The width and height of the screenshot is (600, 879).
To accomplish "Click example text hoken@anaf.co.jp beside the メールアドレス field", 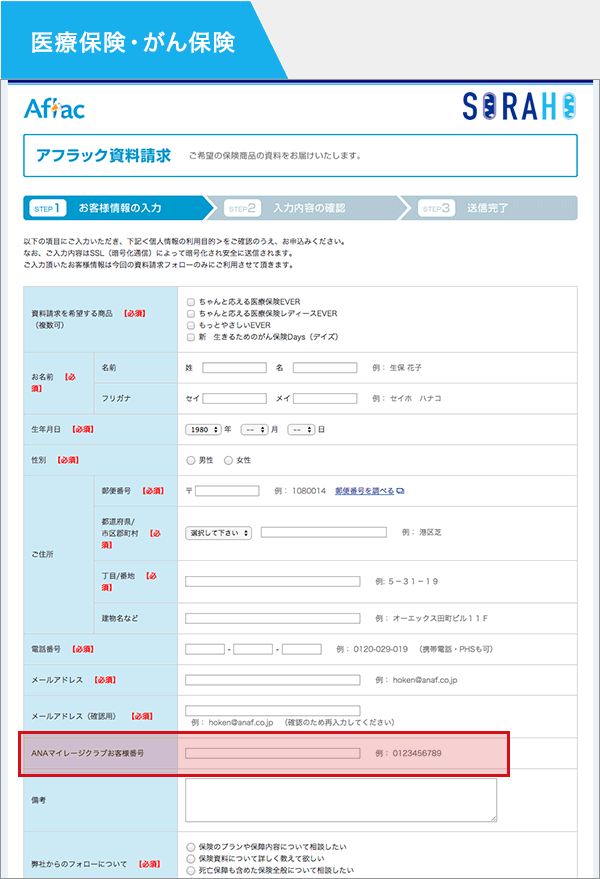I will pos(424,680).
